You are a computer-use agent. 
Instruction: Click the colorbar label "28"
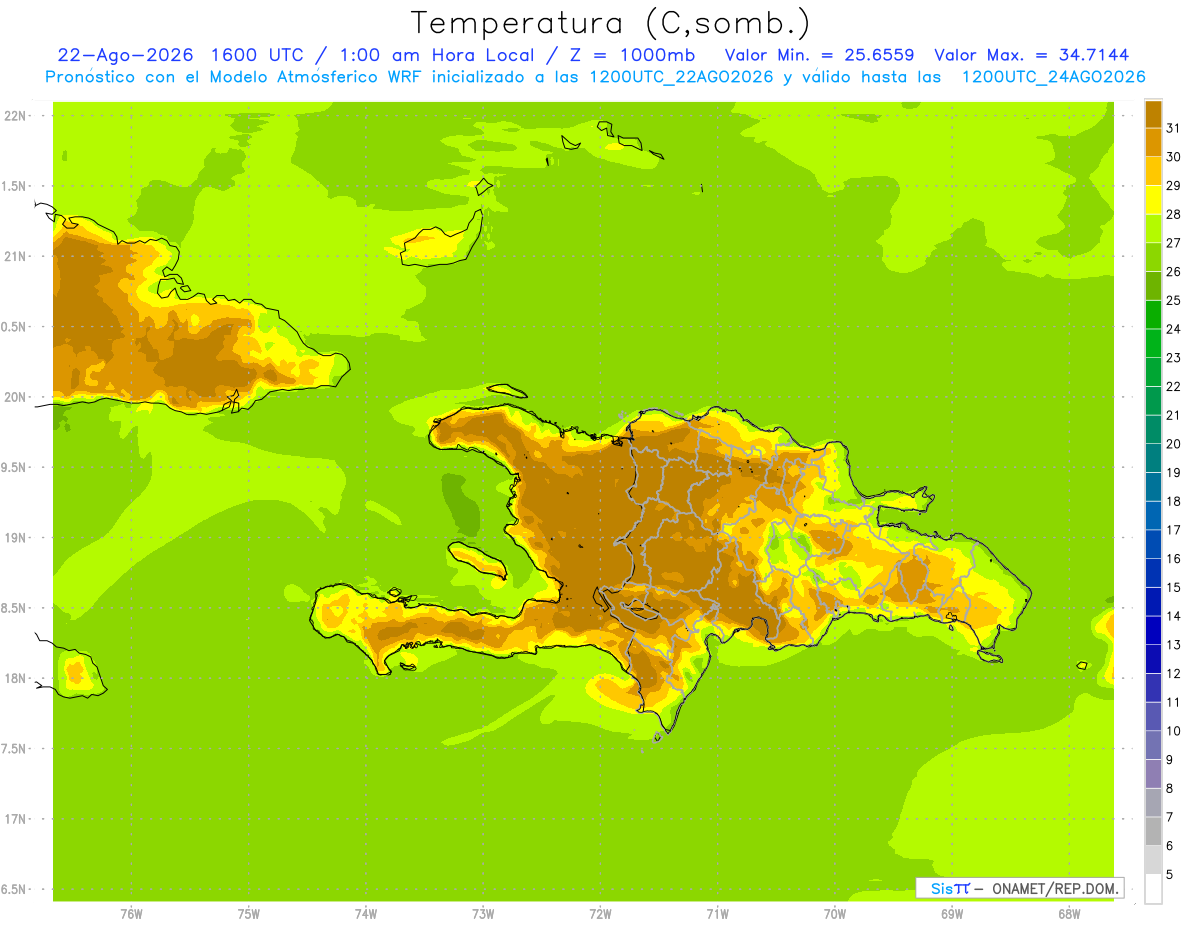[1173, 214]
